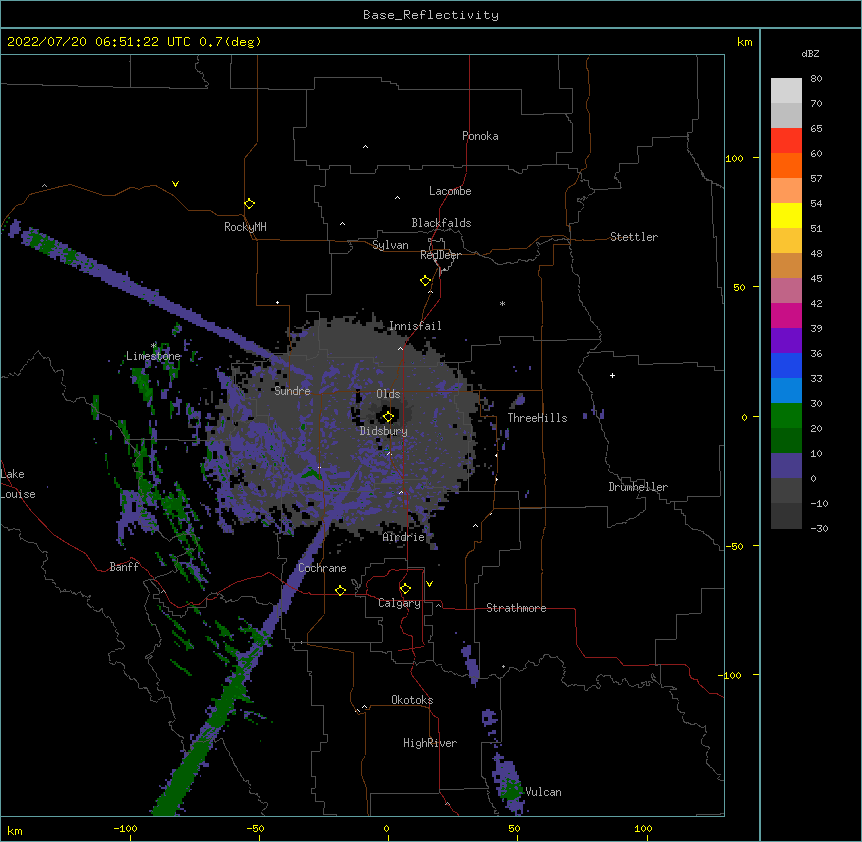The image size is (862, 842).
Task: Select the Drumheller label
Action: point(638,487)
